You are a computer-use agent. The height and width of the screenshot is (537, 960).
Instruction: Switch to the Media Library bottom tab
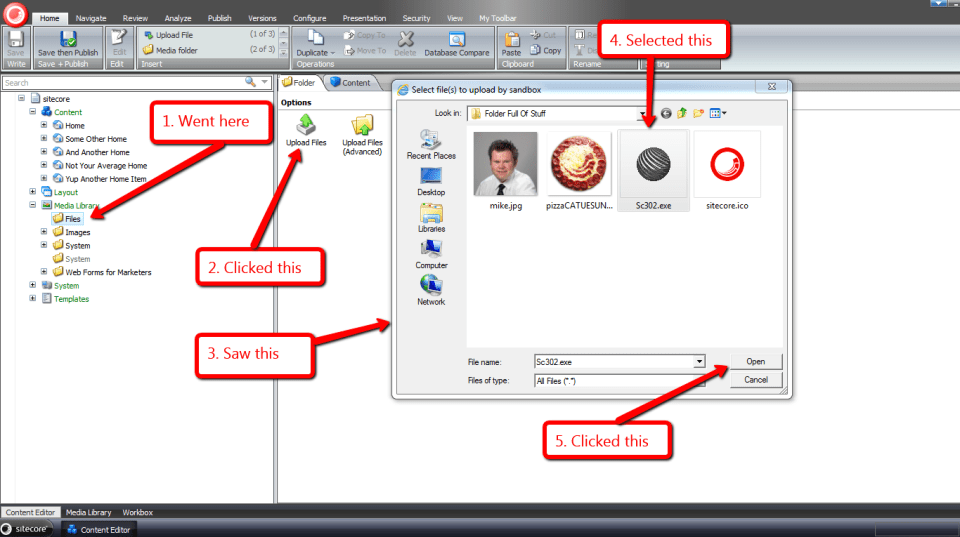click(x=88, y=513)
